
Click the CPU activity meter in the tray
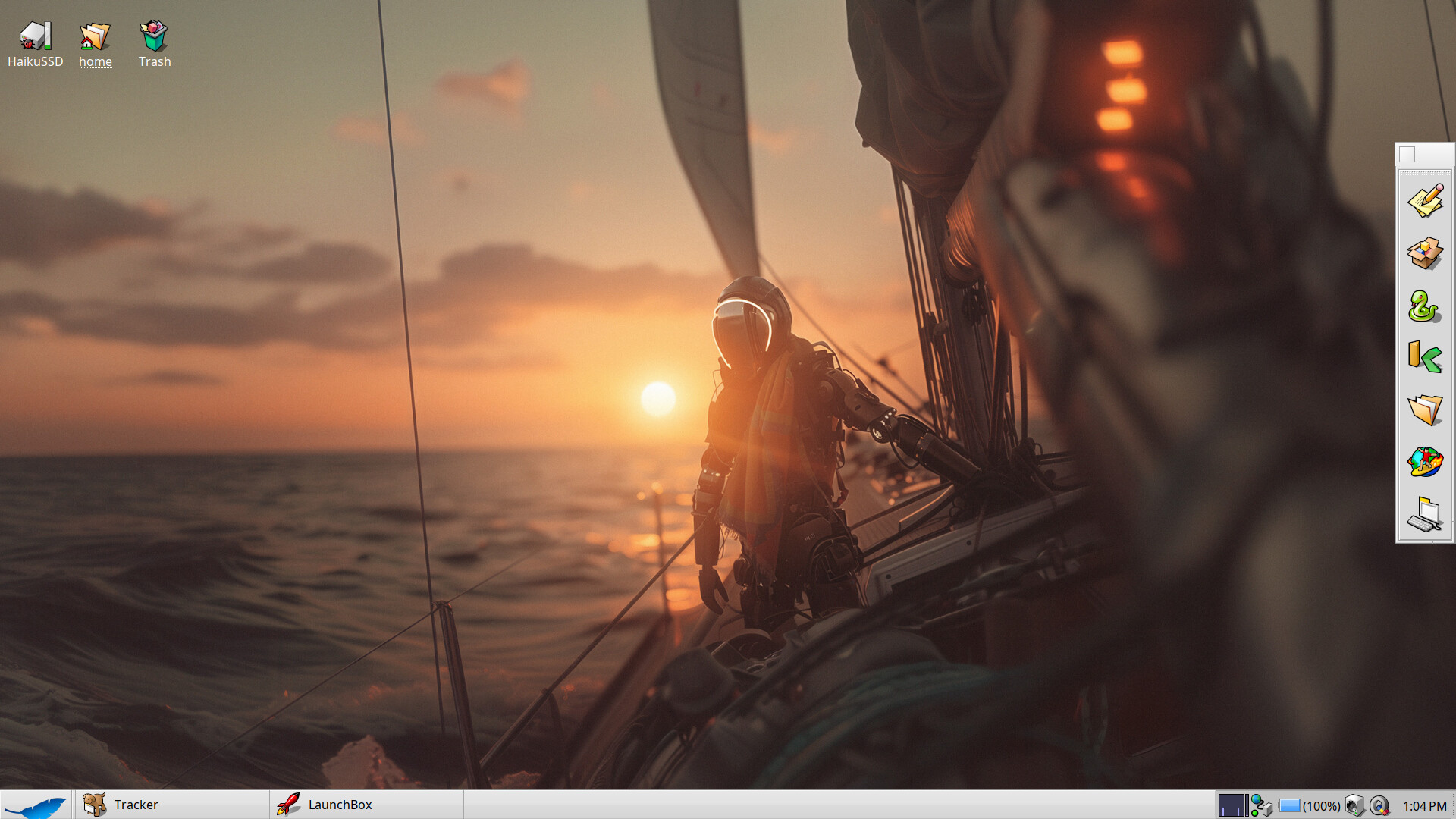tap(1232, 805)
